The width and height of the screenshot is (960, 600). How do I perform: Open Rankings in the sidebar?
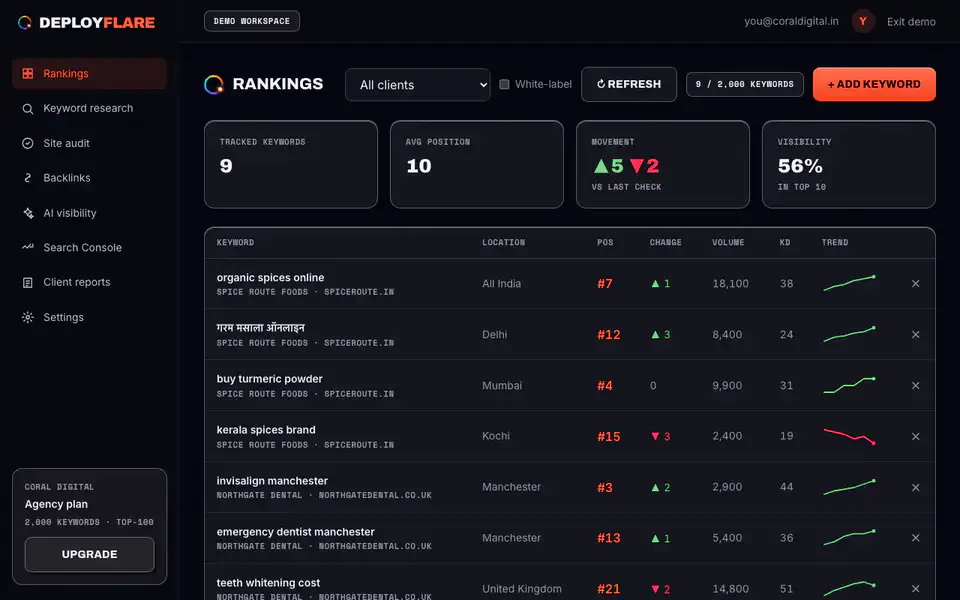pyautogui.click(x=89, y=73)
